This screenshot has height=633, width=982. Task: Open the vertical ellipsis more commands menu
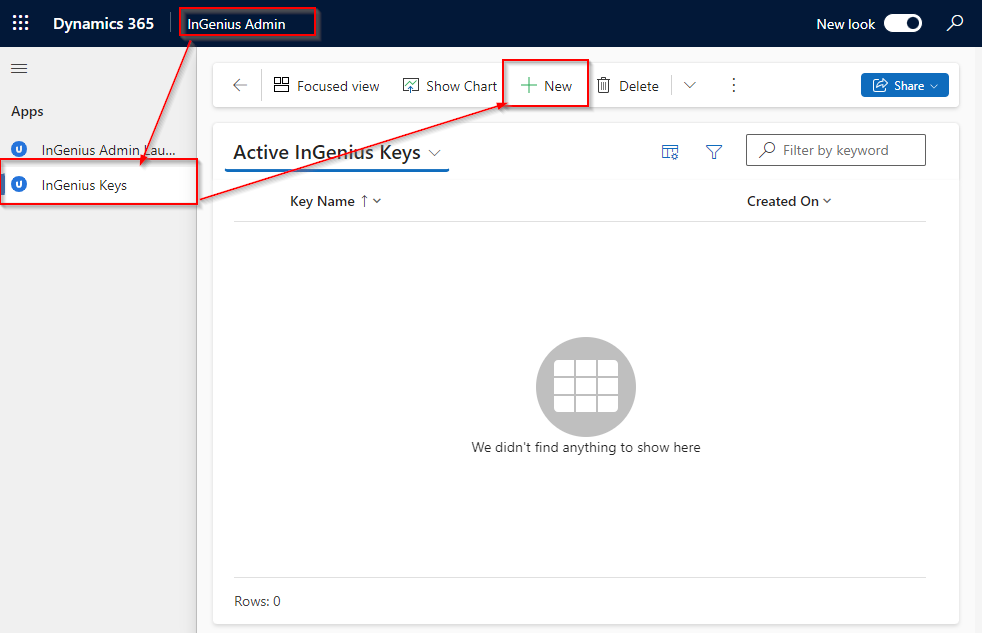(733, 86)
